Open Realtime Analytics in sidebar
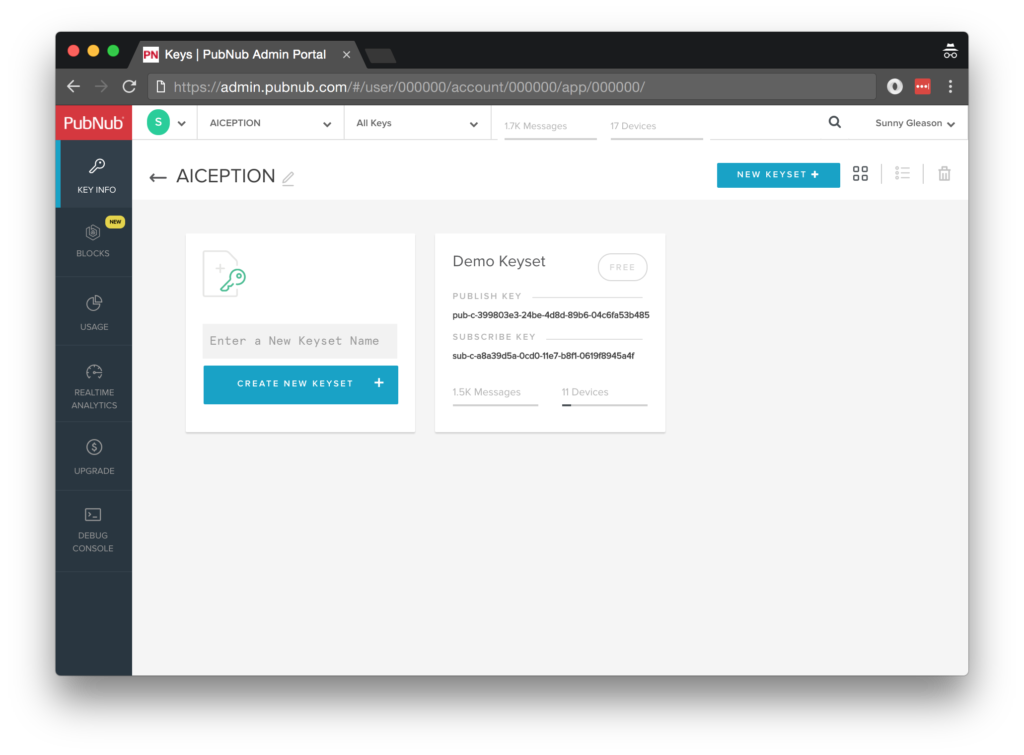Screen dimensions: 1024x755 [94, 385]
